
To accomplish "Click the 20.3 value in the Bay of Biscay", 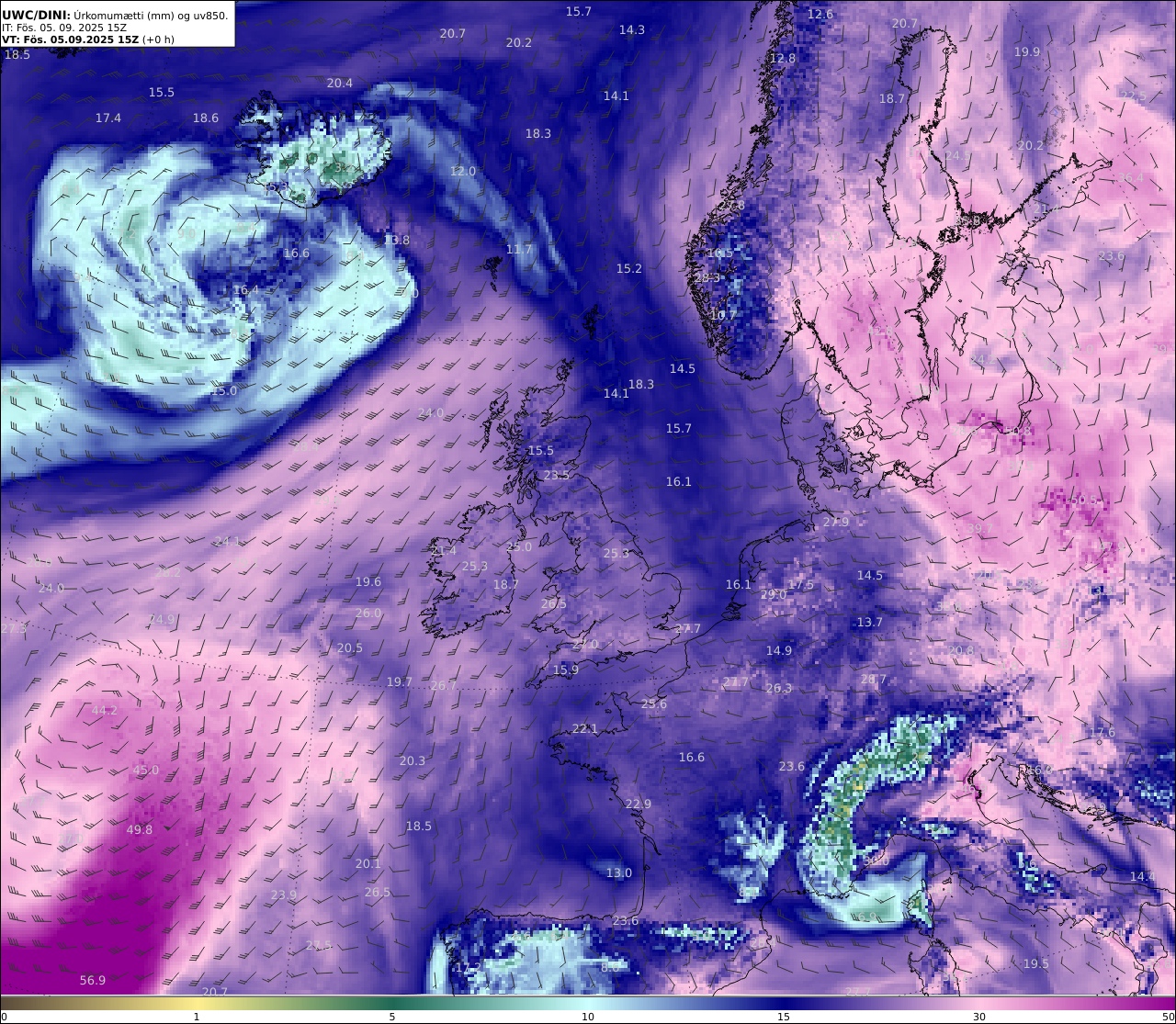I will (413, 760).
